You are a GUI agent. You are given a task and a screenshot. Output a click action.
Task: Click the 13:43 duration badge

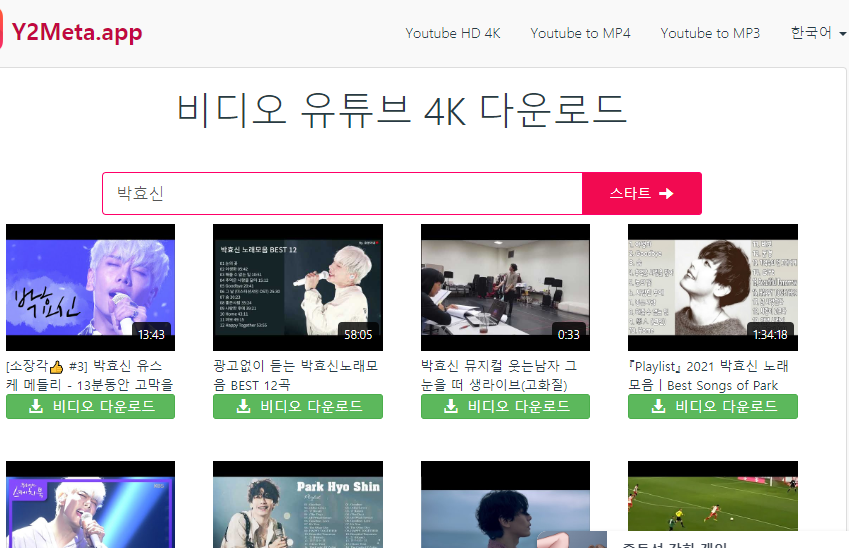[151, 335]
